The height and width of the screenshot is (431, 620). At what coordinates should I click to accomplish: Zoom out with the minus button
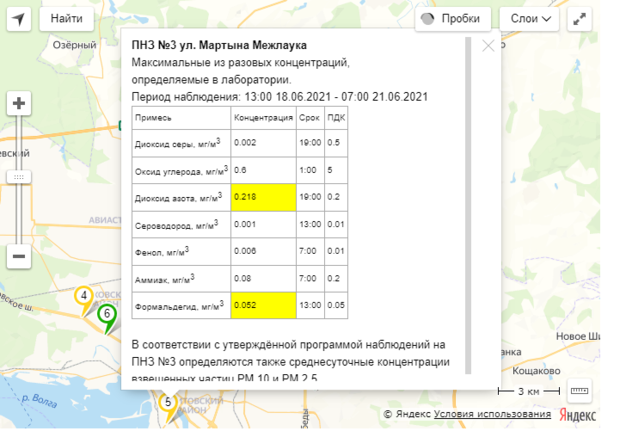(19, 256)
